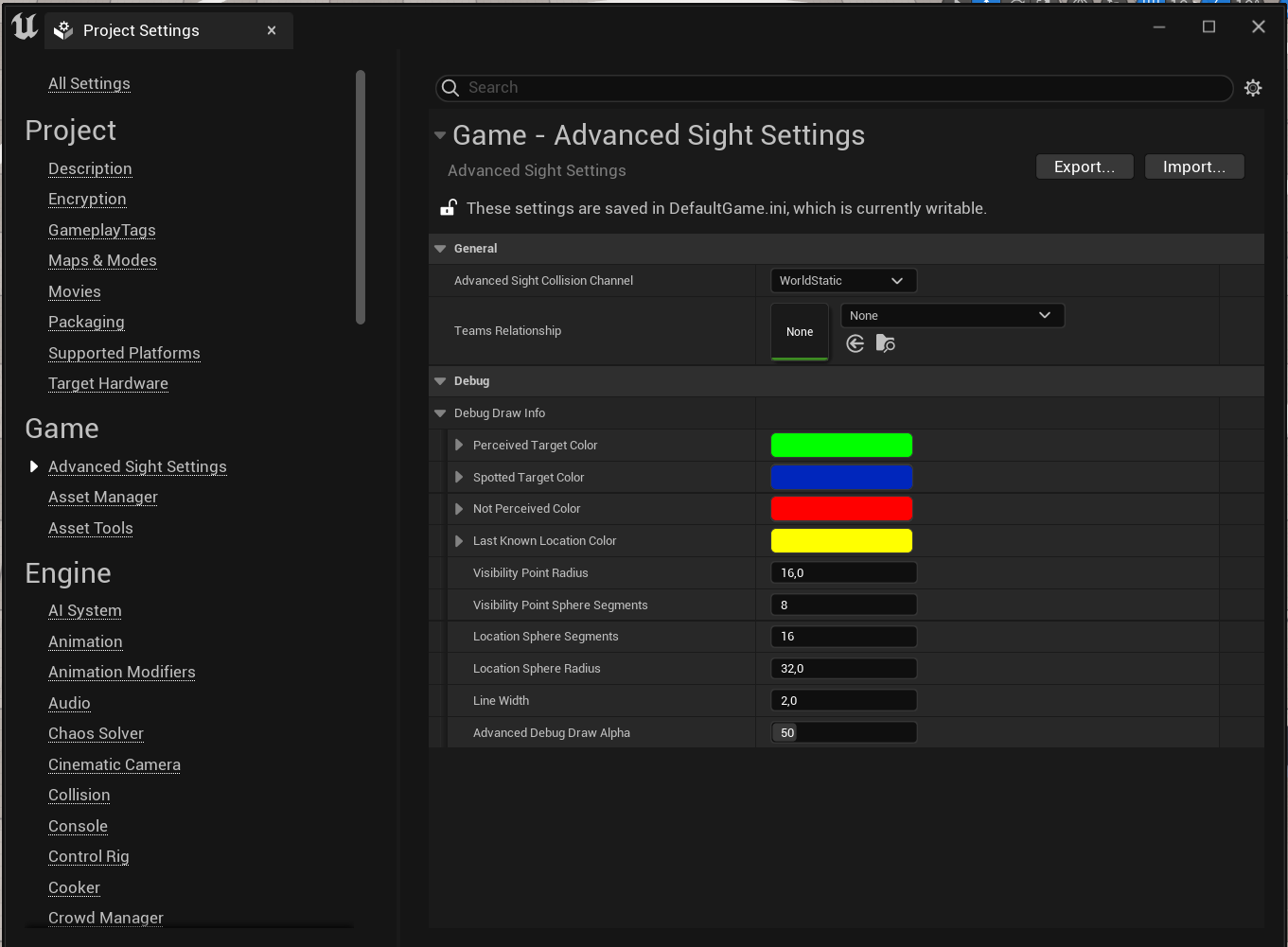
Task: Click the Project Settings tab label
Action: tap(141, 30)
